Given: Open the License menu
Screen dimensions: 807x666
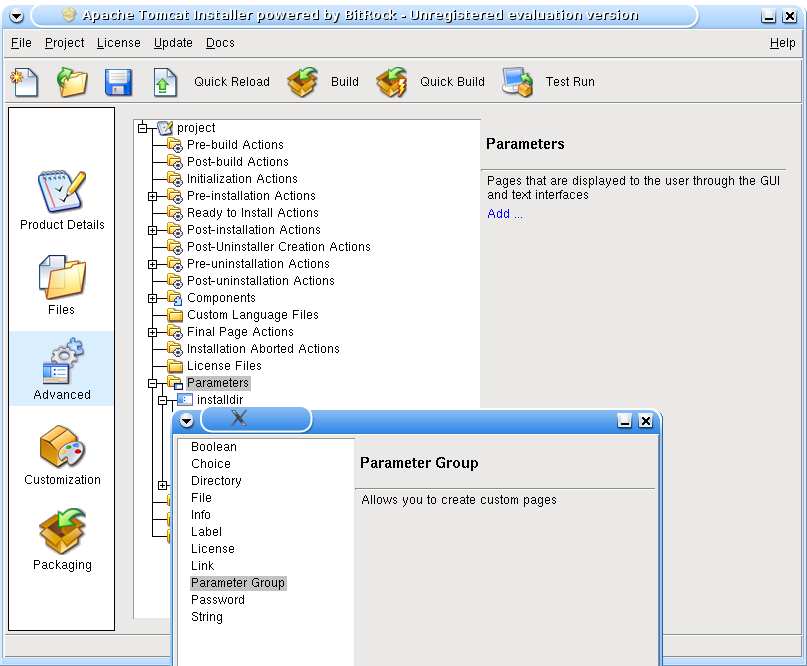Looking at the screenshot, I should [118, 43].
